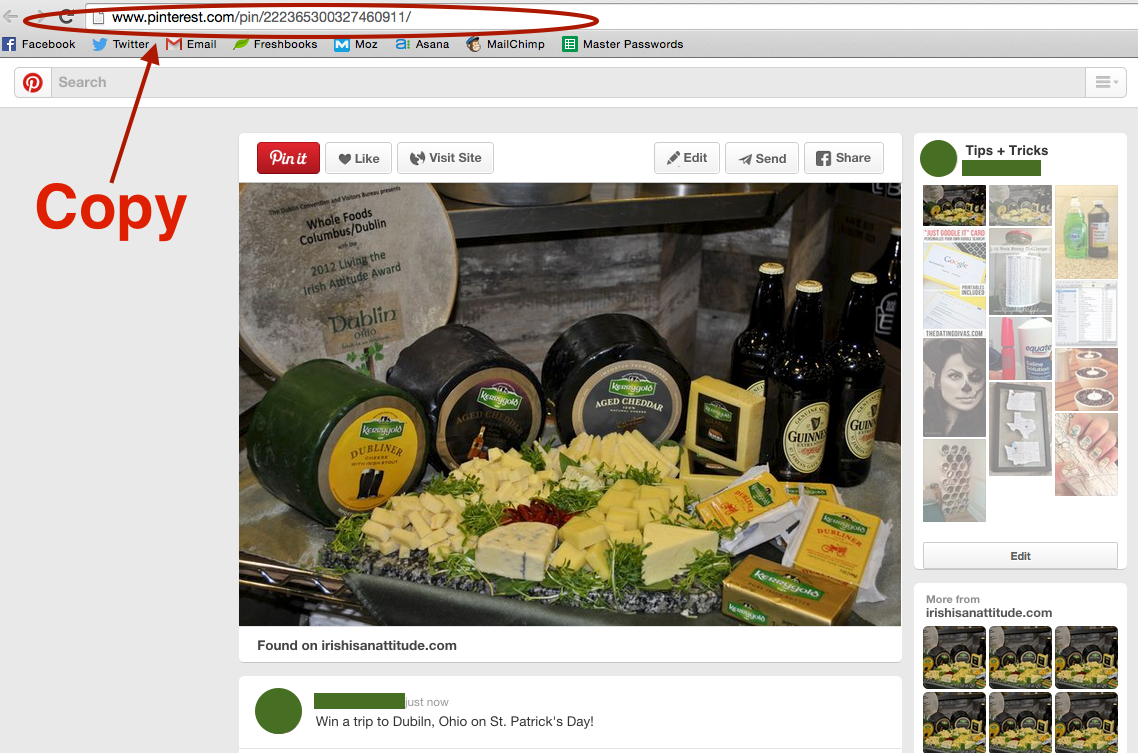Open the Email Gmail bookmark
Viewport: 1138px width, 753px height.
coord(192,44)
